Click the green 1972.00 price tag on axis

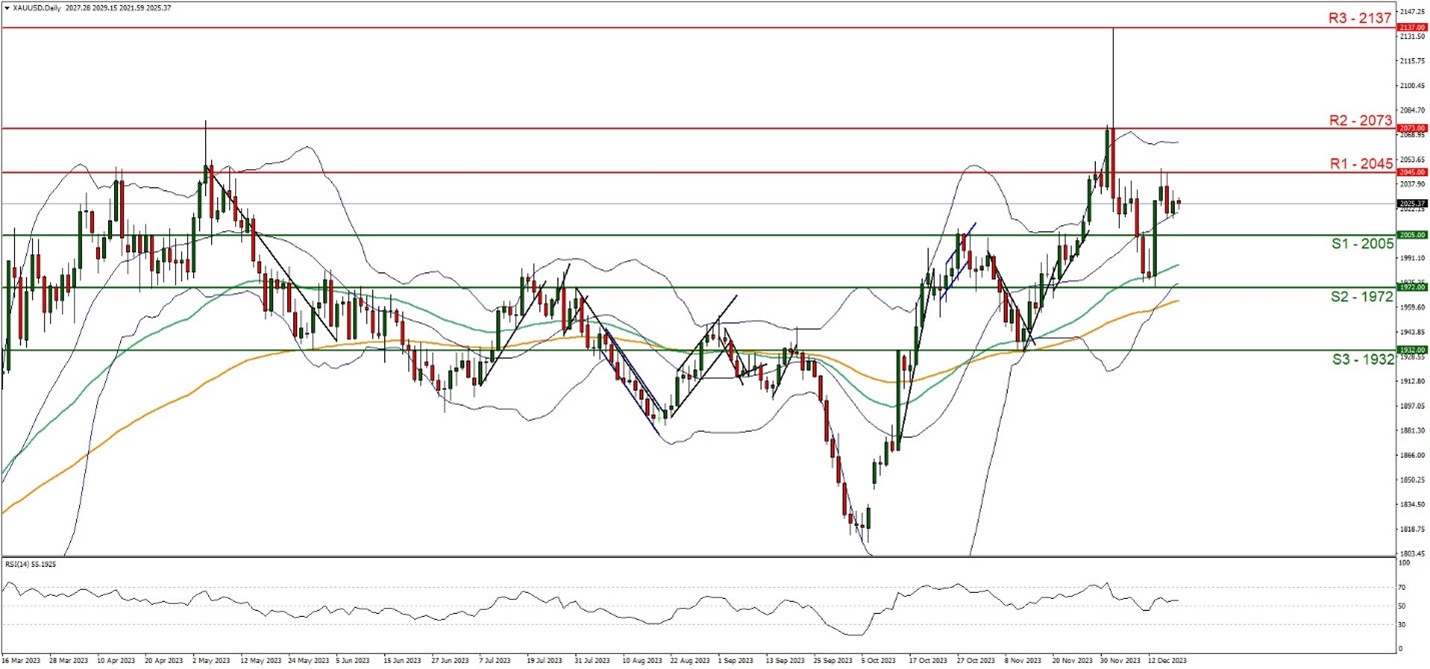[1411, 287]
